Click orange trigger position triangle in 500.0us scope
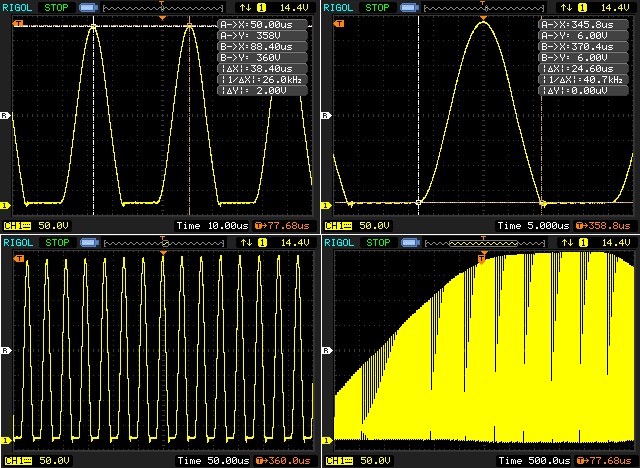Screen dimensions: 640x468 [x=484, y=253]
